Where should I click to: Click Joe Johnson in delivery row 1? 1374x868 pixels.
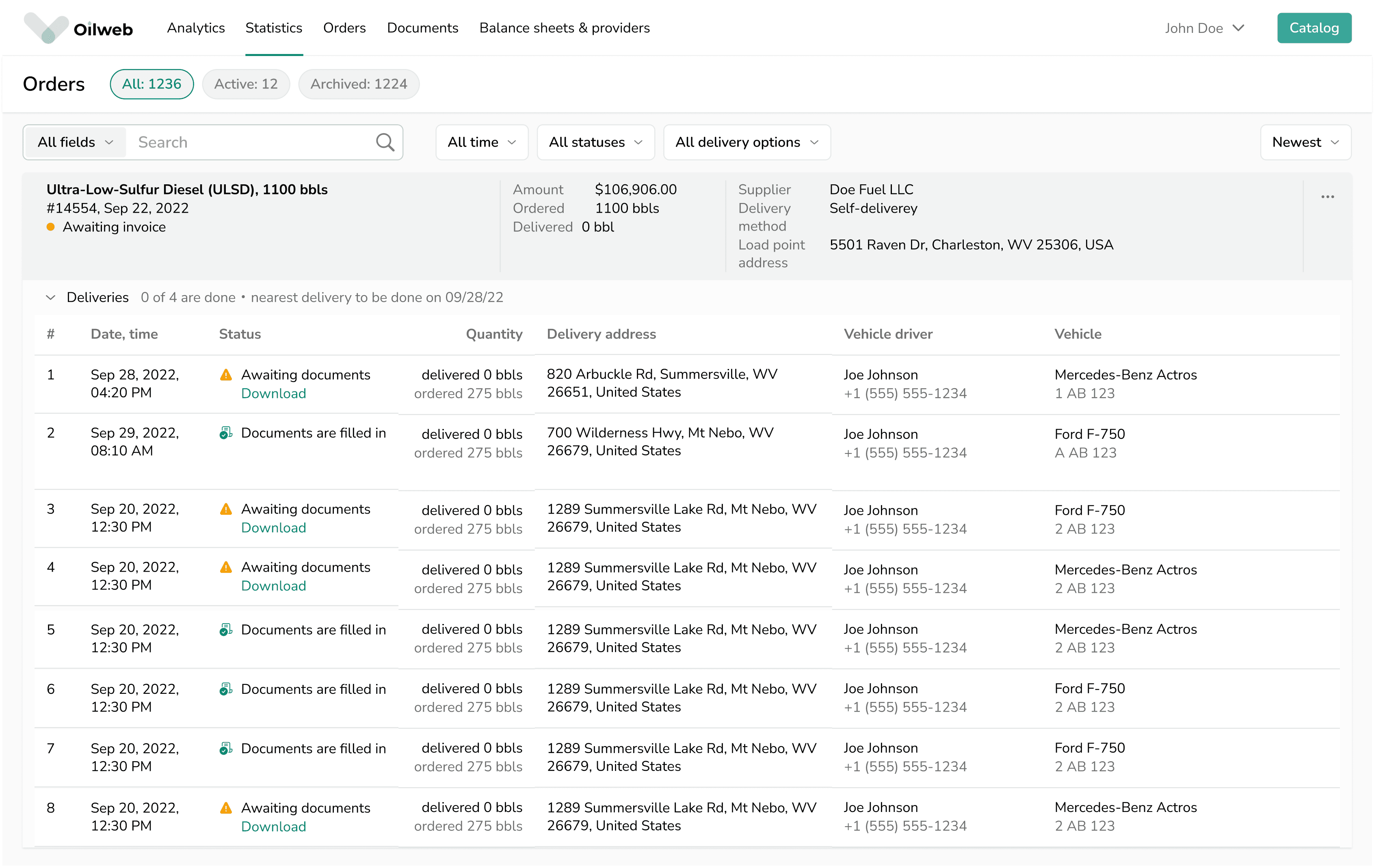[x=881, y=375]
